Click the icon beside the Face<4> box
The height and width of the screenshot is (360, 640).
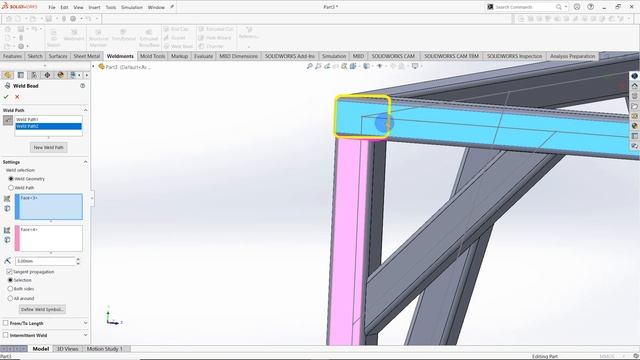tap(7, 230)
